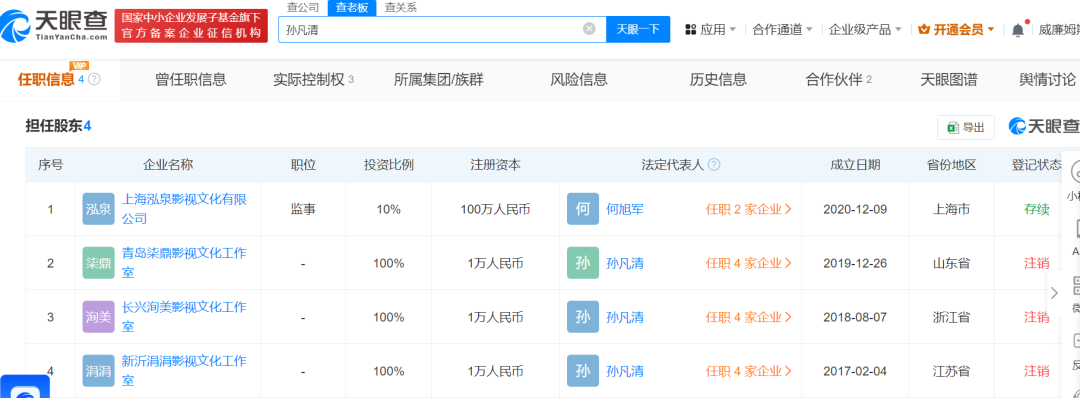Screen dimensions: 1080x398
Task: Click help icon beside 任职信息
Action: pyautogui.click(x=94, y=79)
